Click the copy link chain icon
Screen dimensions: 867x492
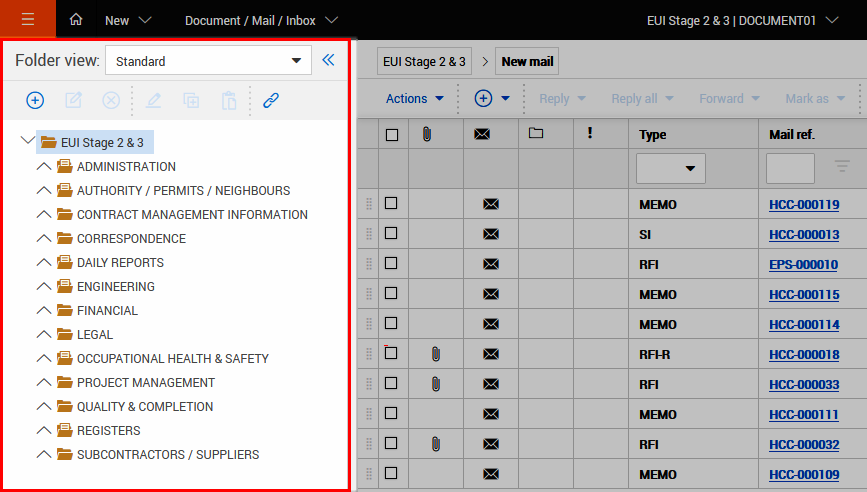point(270,100)
